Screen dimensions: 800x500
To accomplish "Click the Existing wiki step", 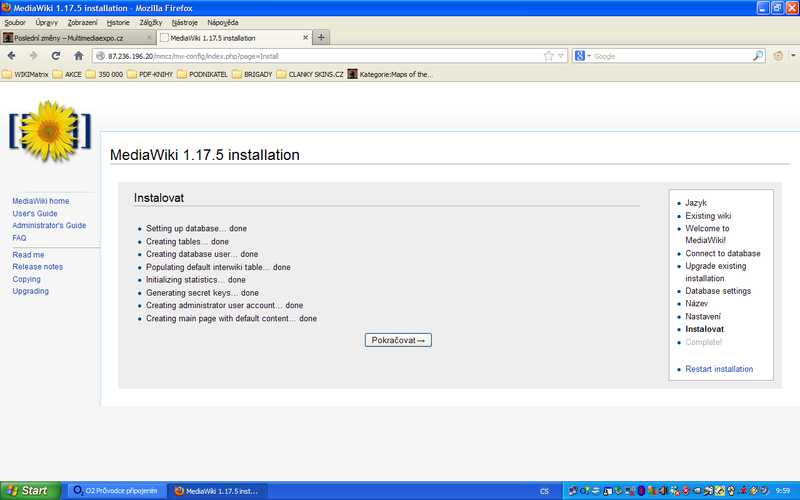I will 708,216.
